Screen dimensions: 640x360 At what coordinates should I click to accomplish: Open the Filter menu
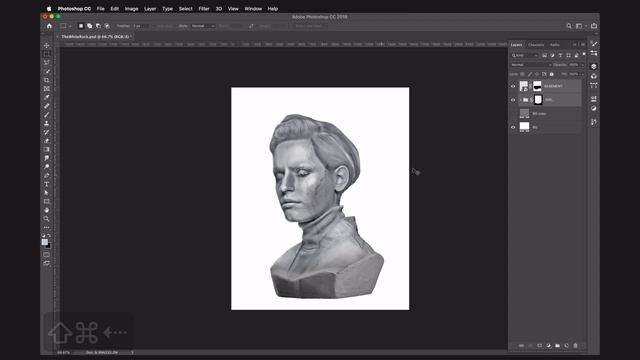click(204, 9)
